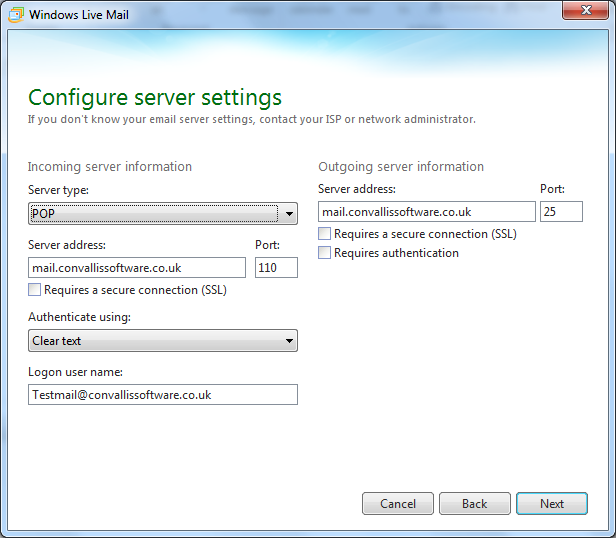
Task: Focus the Logon user name text box
Action: (163, 395)
